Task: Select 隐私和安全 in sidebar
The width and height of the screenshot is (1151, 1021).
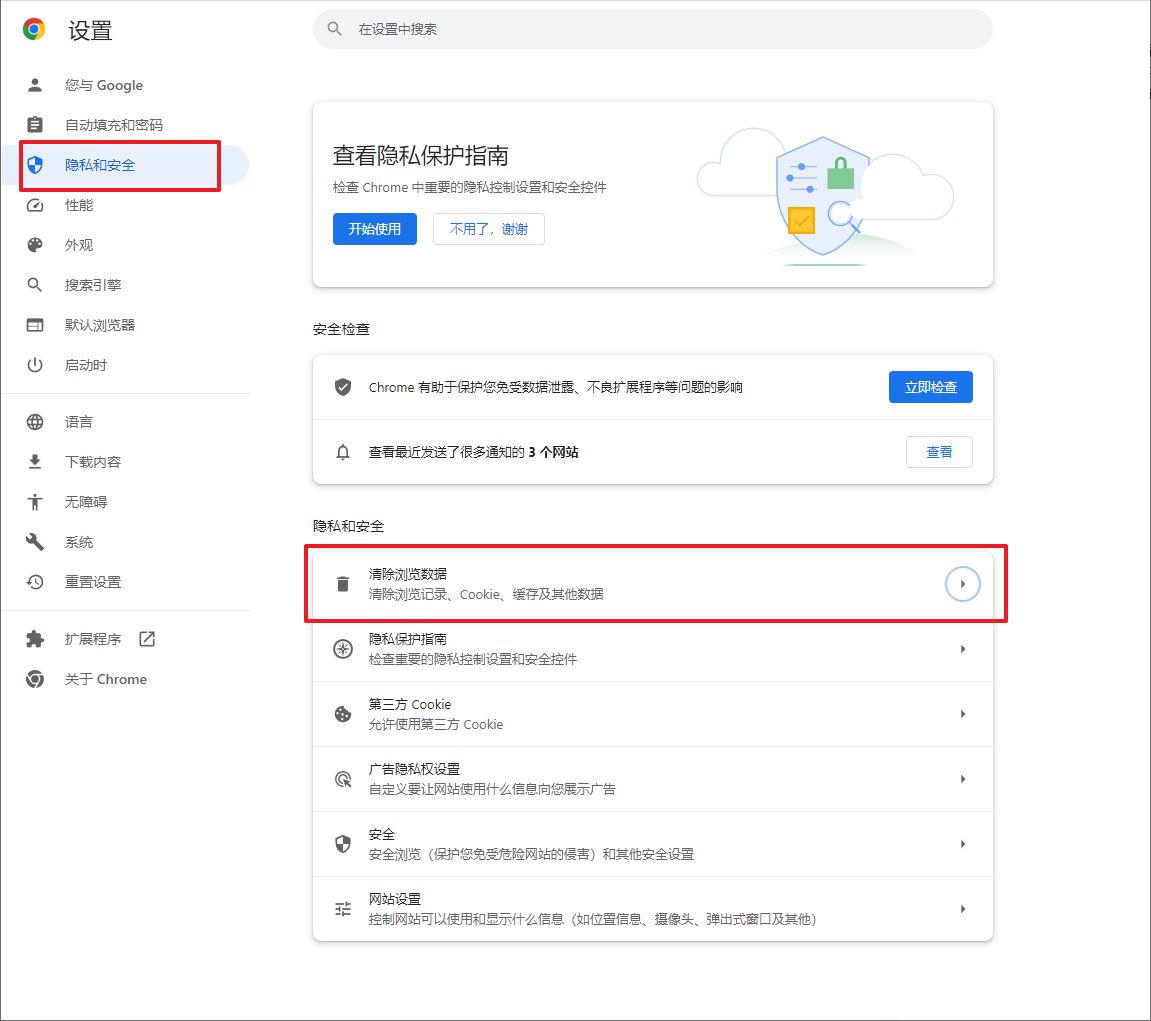Action: 125,165
